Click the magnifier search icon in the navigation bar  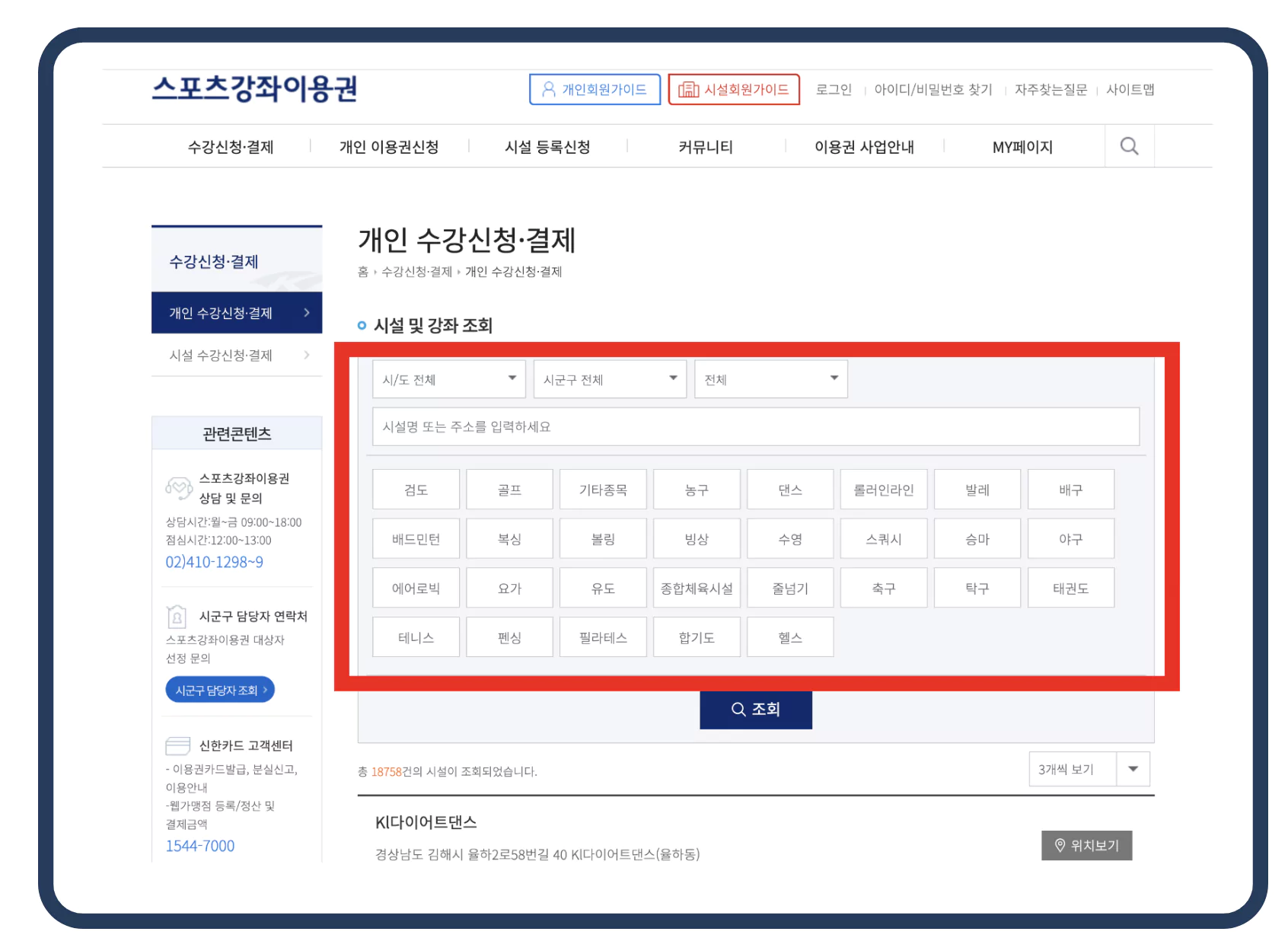[x=1129, y=146]
